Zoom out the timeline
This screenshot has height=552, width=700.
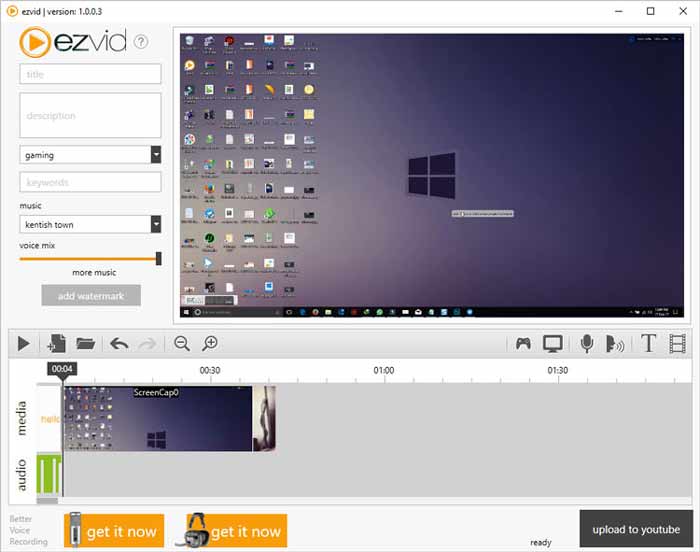pyautogui.click(x=182, y=343)
